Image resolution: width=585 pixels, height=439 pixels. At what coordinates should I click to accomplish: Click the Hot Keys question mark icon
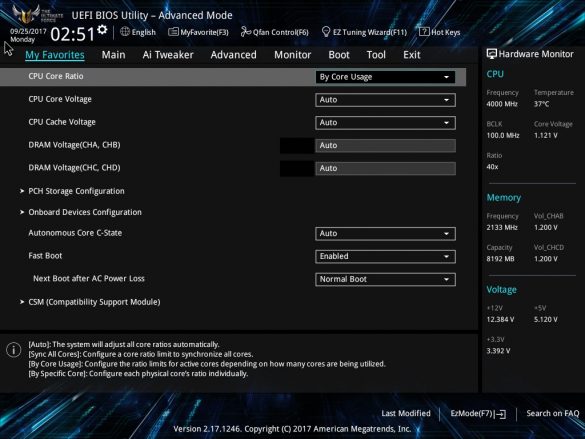tap(424, 32)
